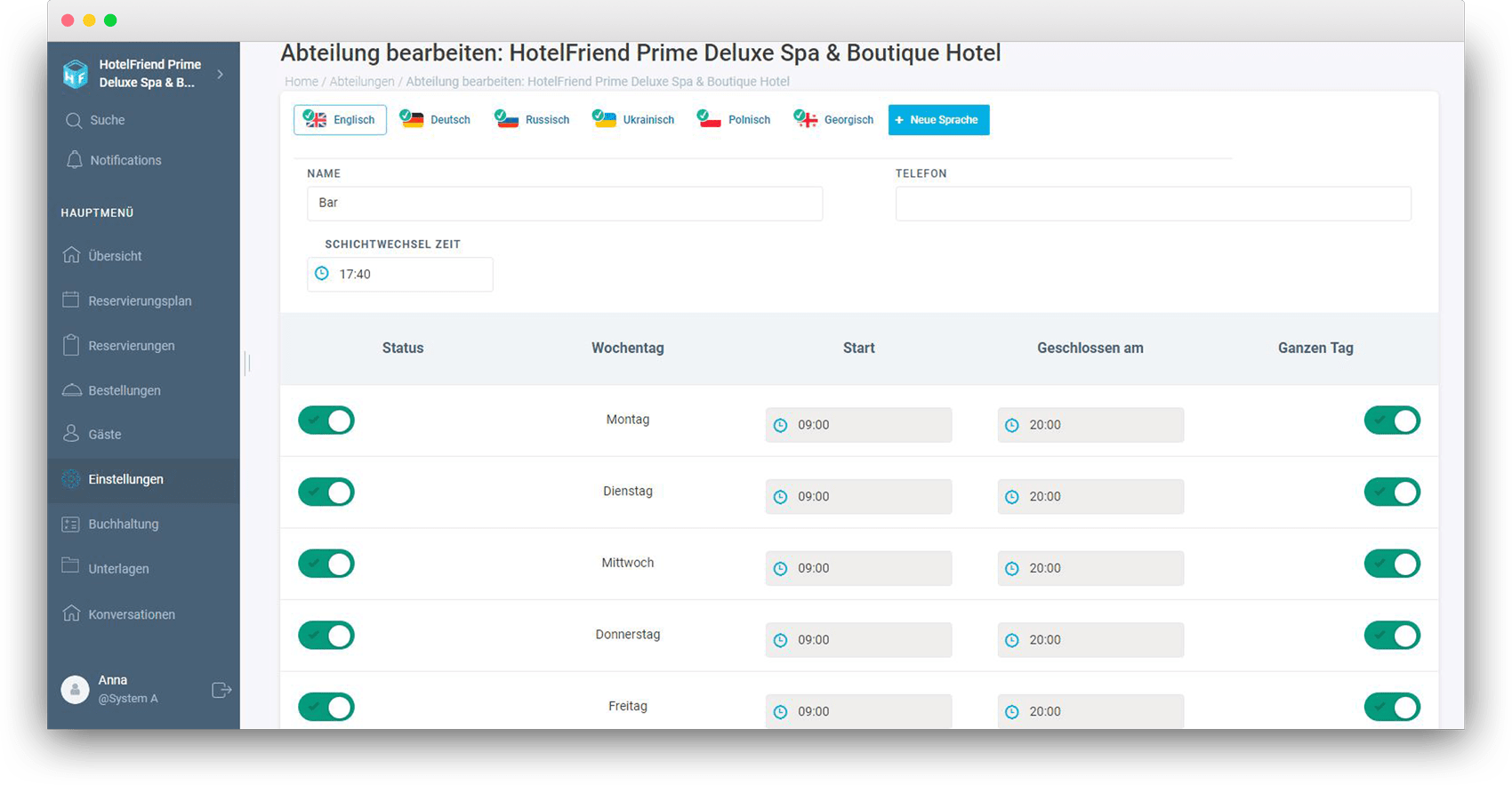Switch to Deutsch language tab

435,120
